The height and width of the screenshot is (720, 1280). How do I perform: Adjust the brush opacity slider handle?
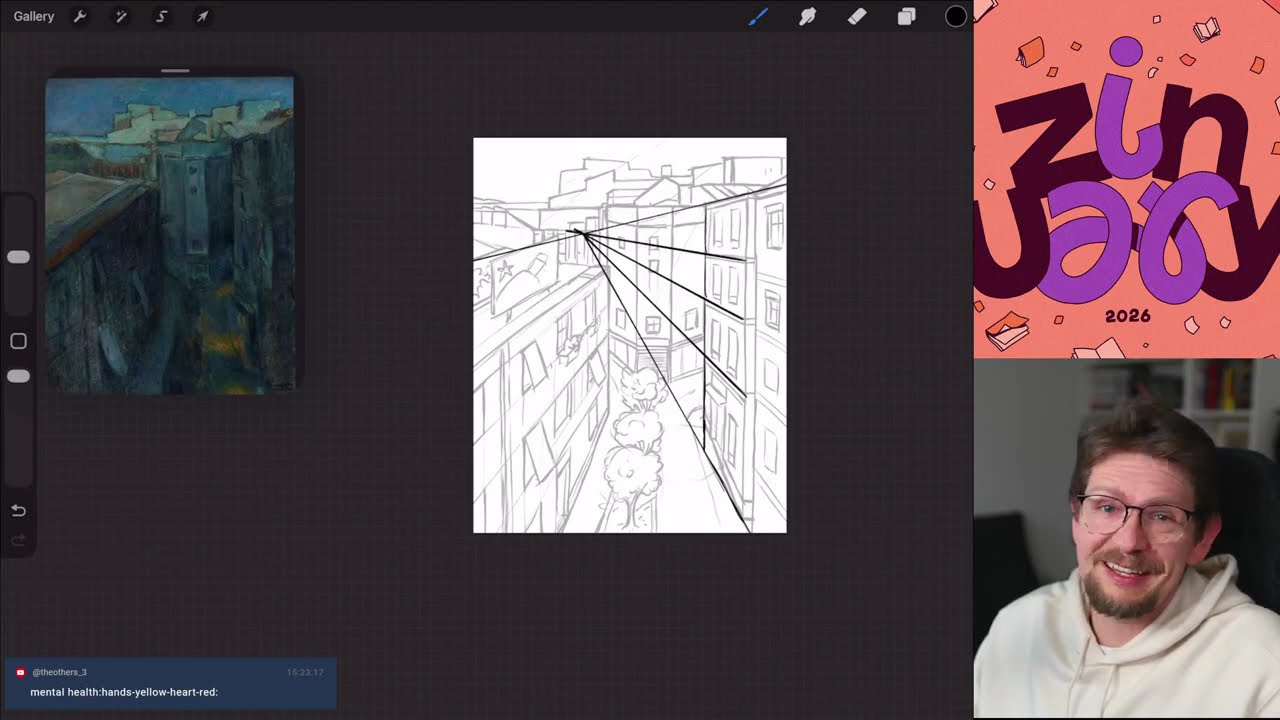tap(18, 376)
